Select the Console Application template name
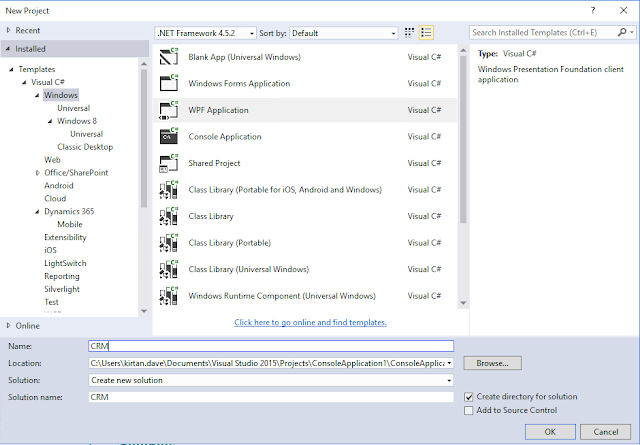The height and width of the screenshot is (445, 640). pos(224,136)
